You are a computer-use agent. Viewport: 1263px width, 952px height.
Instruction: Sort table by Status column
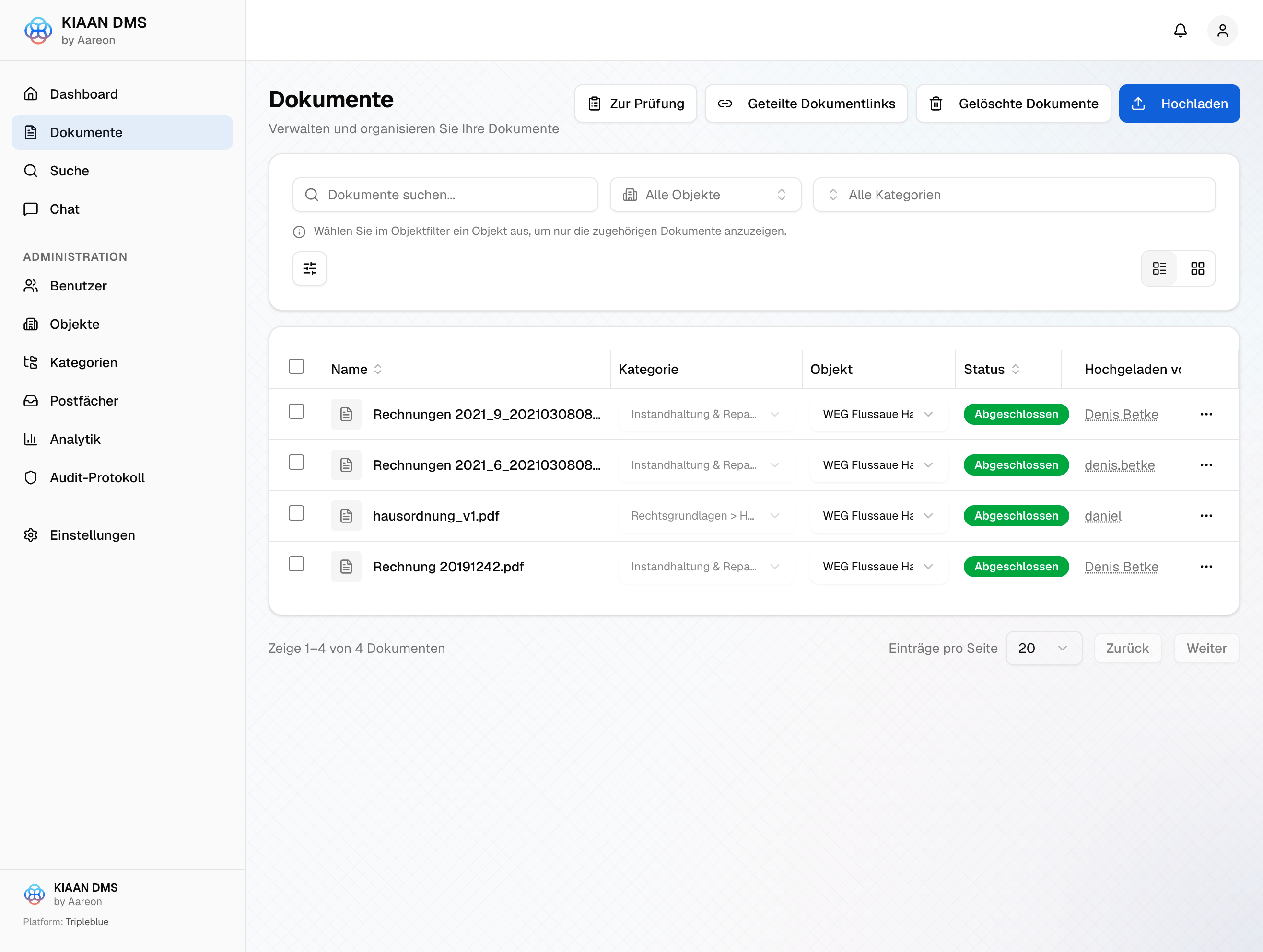991,369
